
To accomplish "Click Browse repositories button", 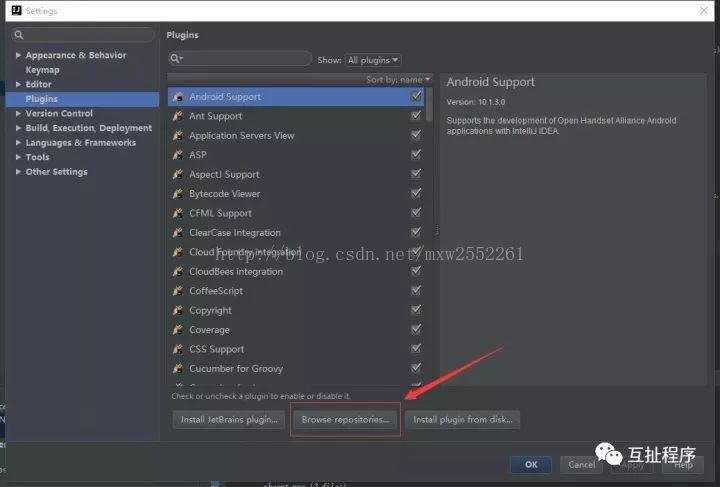I will click(345, 420).
